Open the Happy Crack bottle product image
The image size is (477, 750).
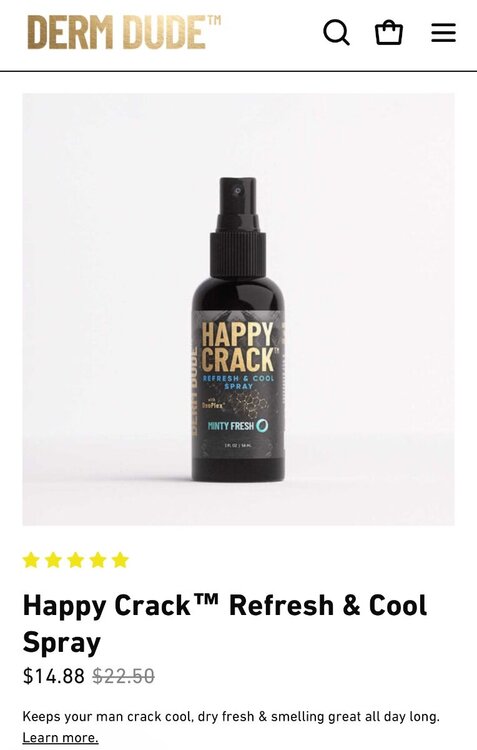click(238, 309)
